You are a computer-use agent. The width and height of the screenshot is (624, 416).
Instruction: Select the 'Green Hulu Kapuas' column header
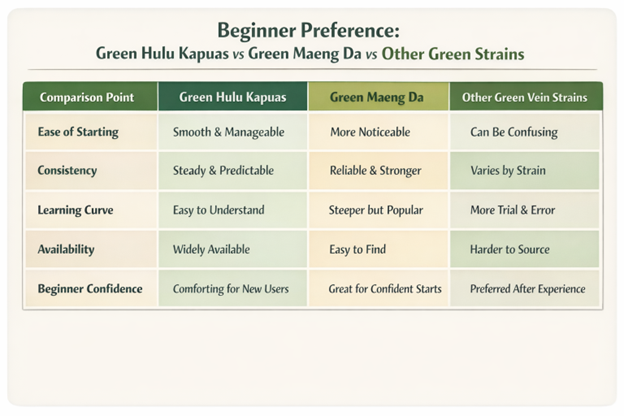[233, 97]
